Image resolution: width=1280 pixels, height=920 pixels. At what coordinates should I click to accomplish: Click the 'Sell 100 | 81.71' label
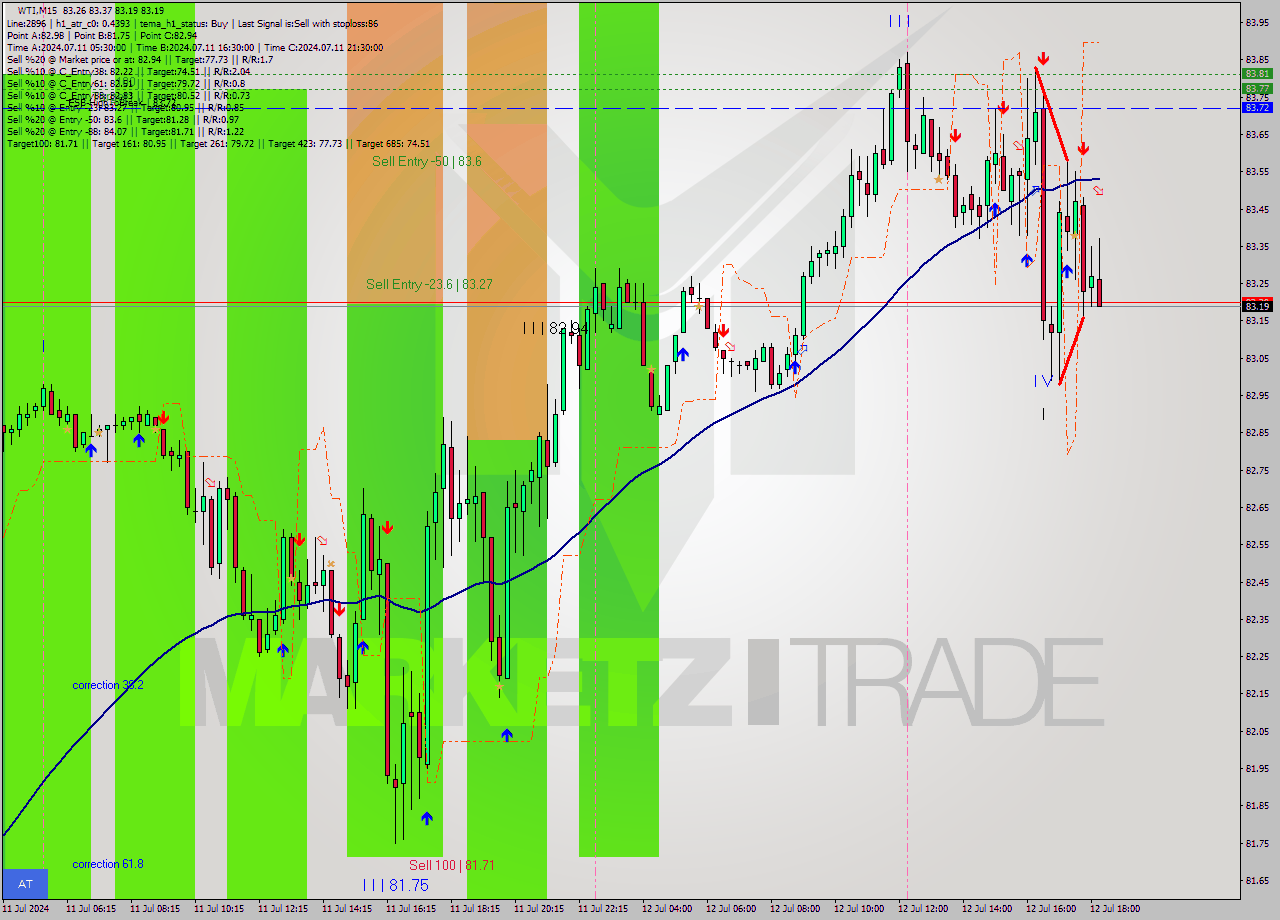(x=452, y=865)
